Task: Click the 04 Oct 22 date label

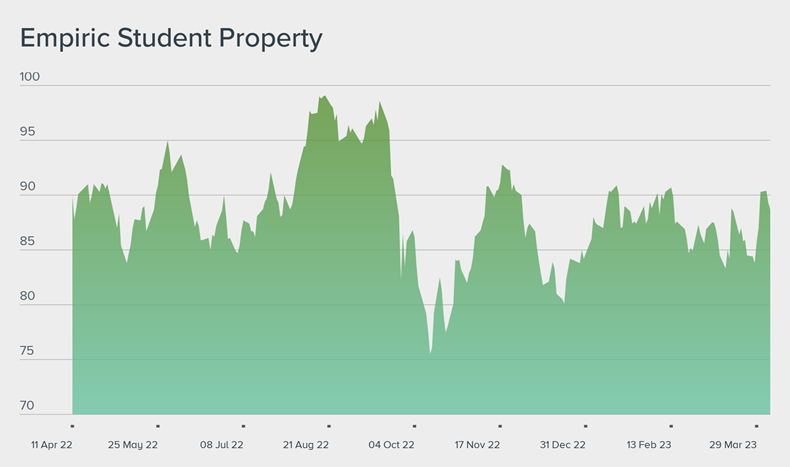Action: (x=392, y=444)
